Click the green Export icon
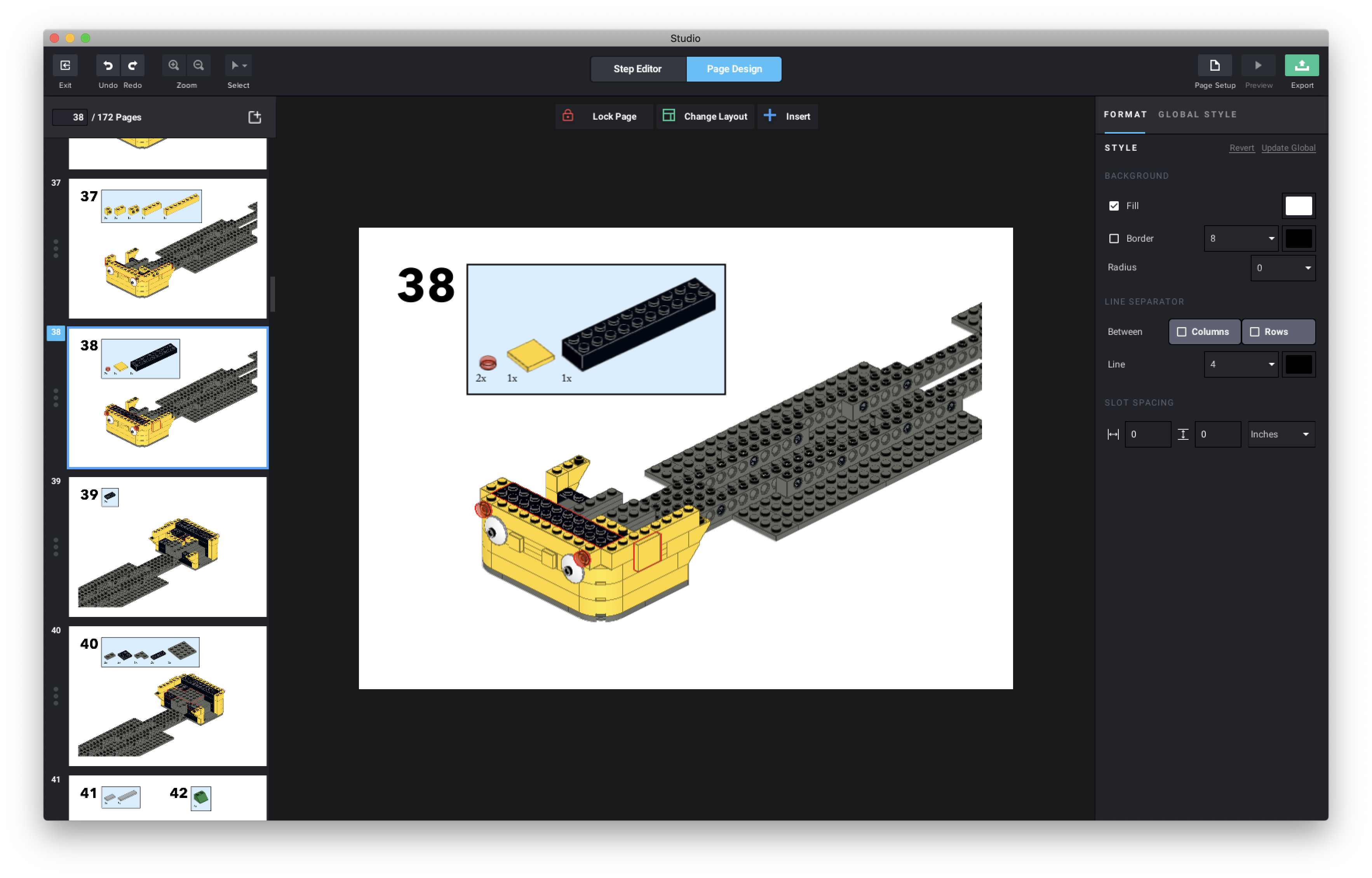Viewport: 1372px width, 878px height. tap(1301, 66)
